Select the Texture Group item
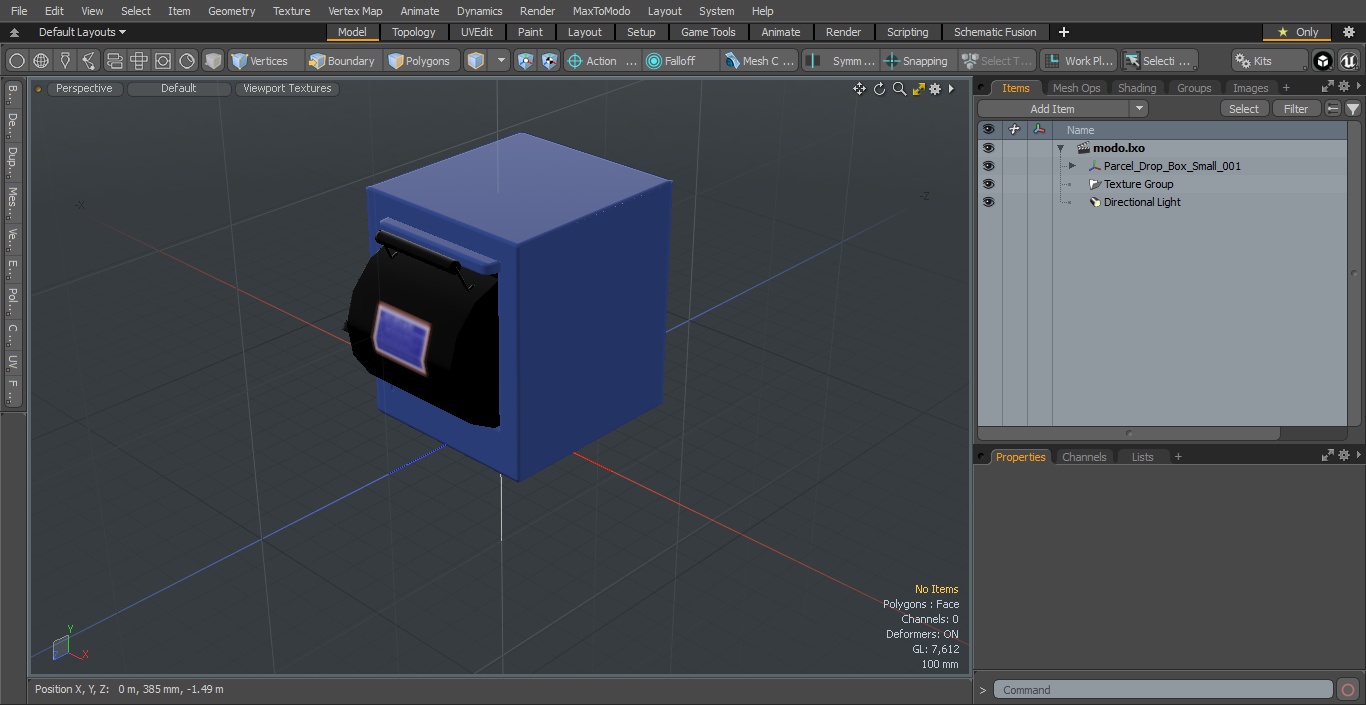This screenshot has height=705, width=1366. coord(1138,184)
